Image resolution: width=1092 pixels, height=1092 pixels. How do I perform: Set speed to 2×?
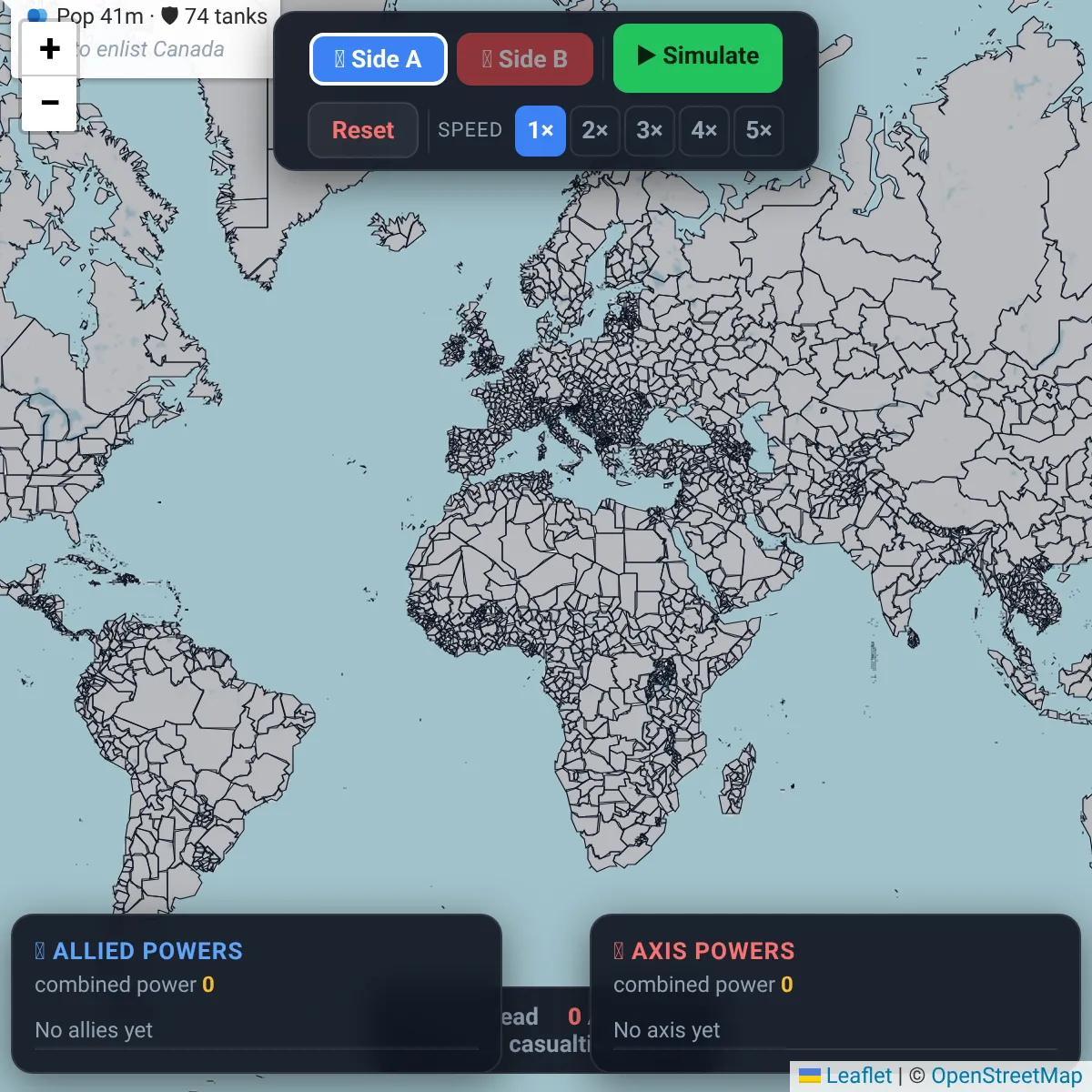coord(595,131)
